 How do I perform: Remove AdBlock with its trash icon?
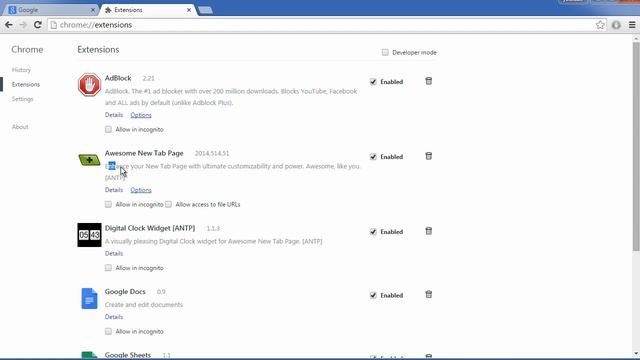[429, 81]
